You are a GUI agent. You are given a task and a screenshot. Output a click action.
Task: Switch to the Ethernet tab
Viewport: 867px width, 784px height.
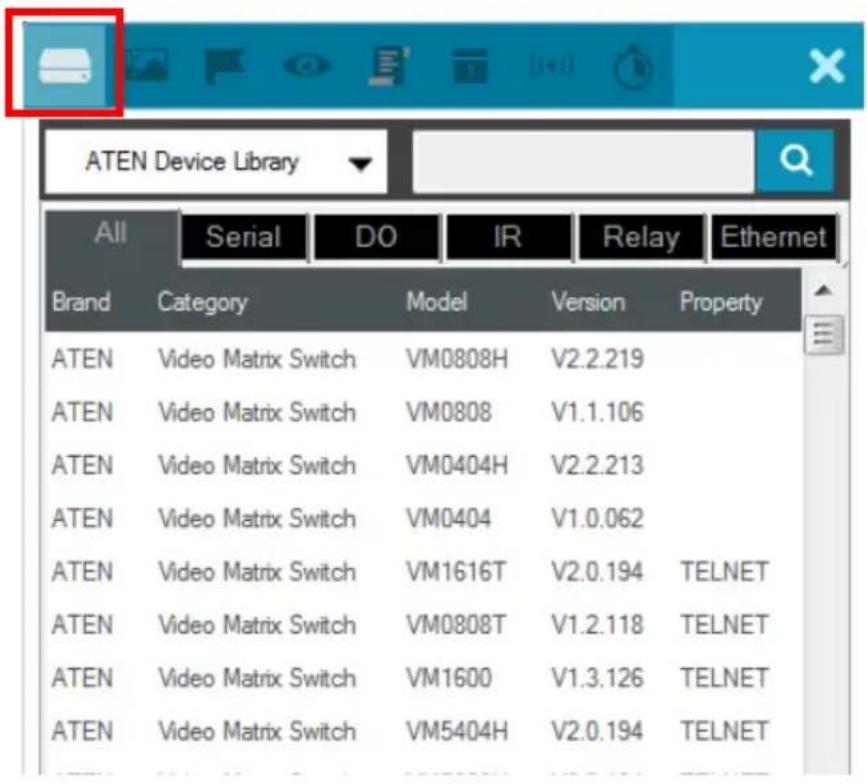774,237
